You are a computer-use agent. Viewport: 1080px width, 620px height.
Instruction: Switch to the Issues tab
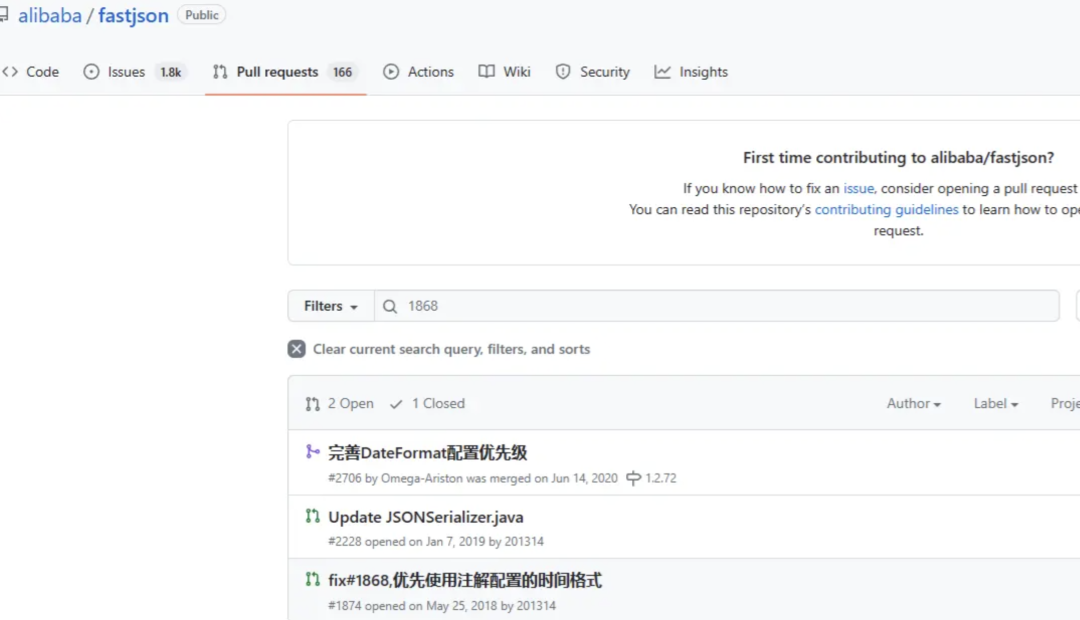tap(126, 72)
